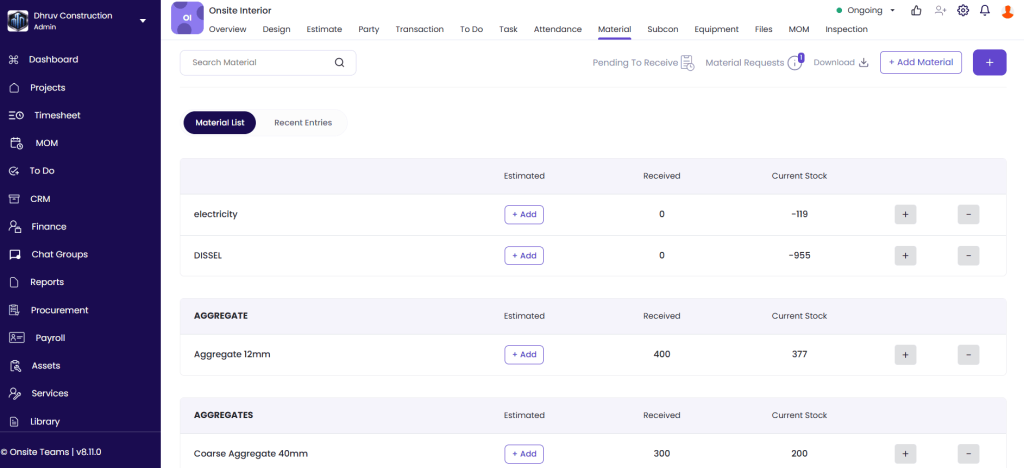Screen dimensions: 1024x468
Task: Open the Procurement sidebar item
Action: pos(59,310)
